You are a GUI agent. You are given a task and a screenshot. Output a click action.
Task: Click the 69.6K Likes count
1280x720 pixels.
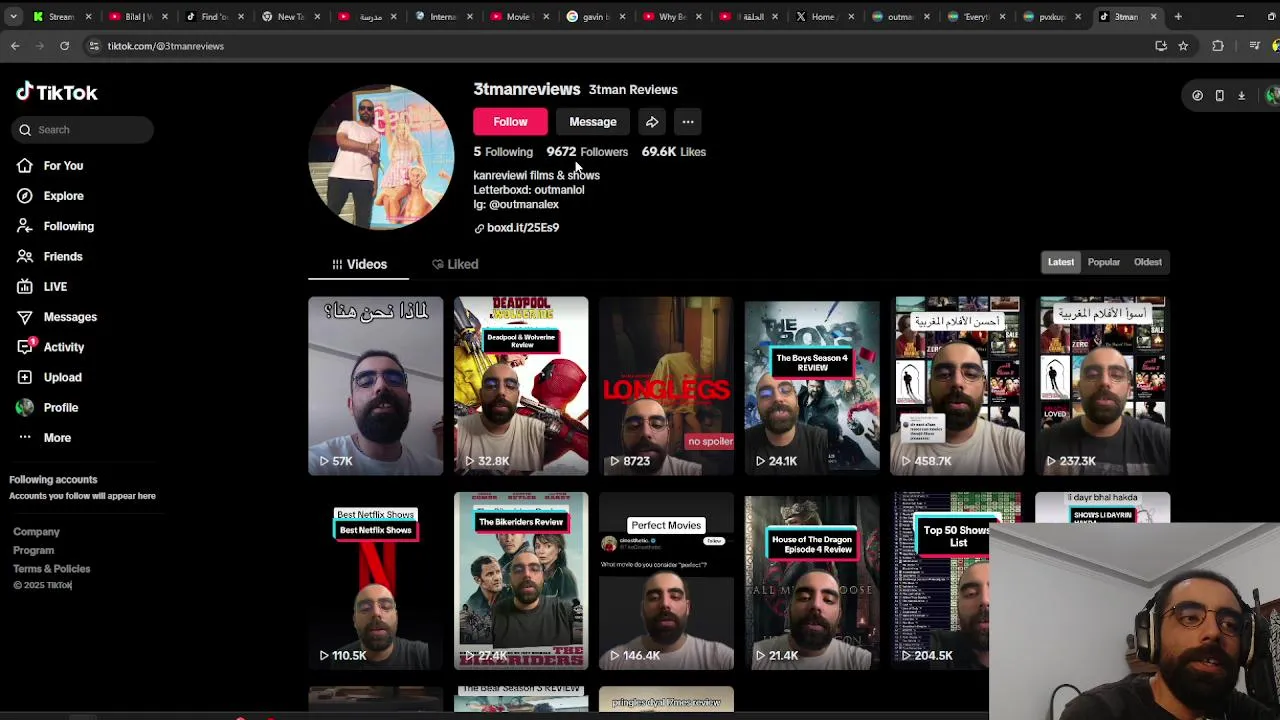point(673,152)
